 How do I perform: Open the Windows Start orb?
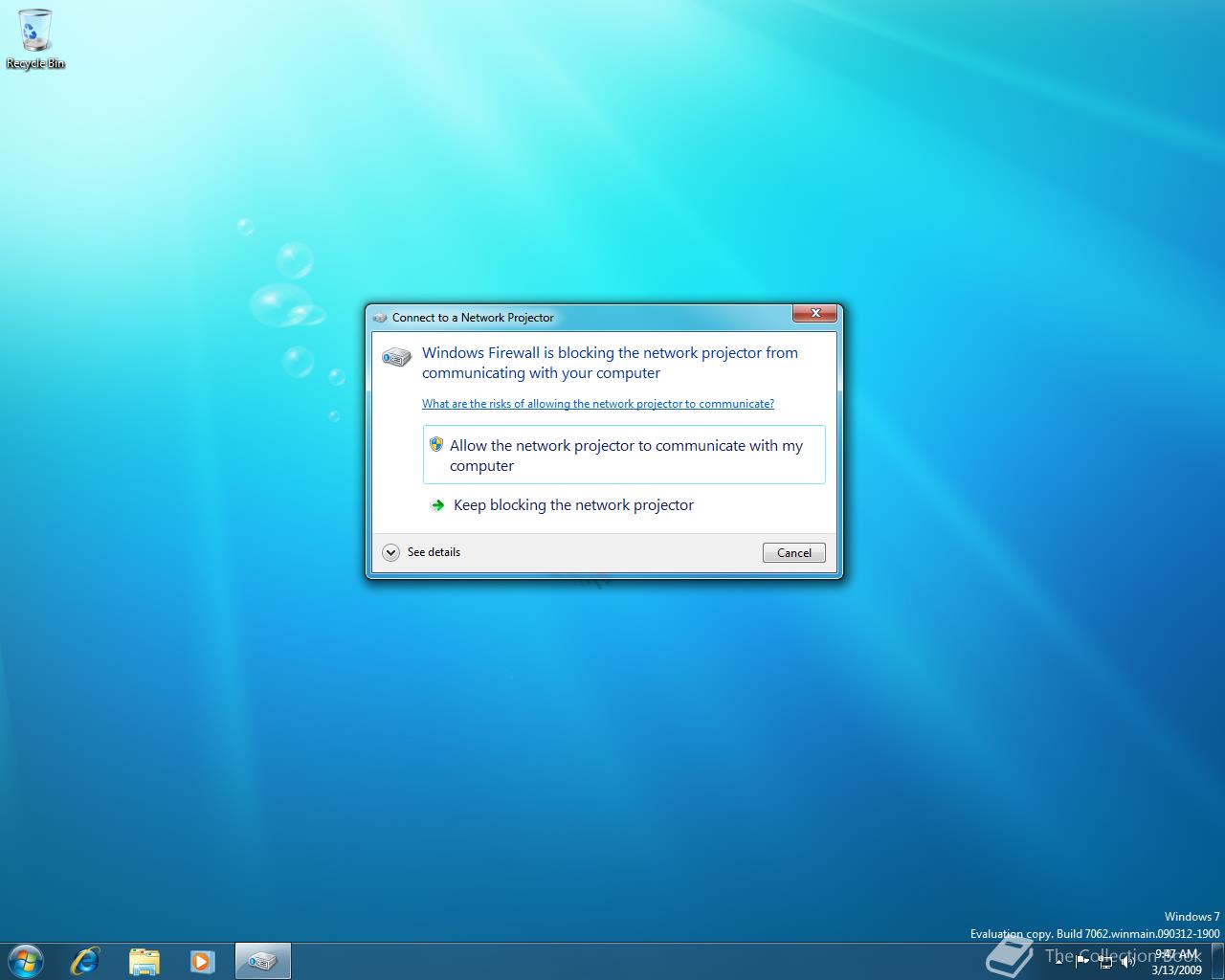[x=25, y=961]
